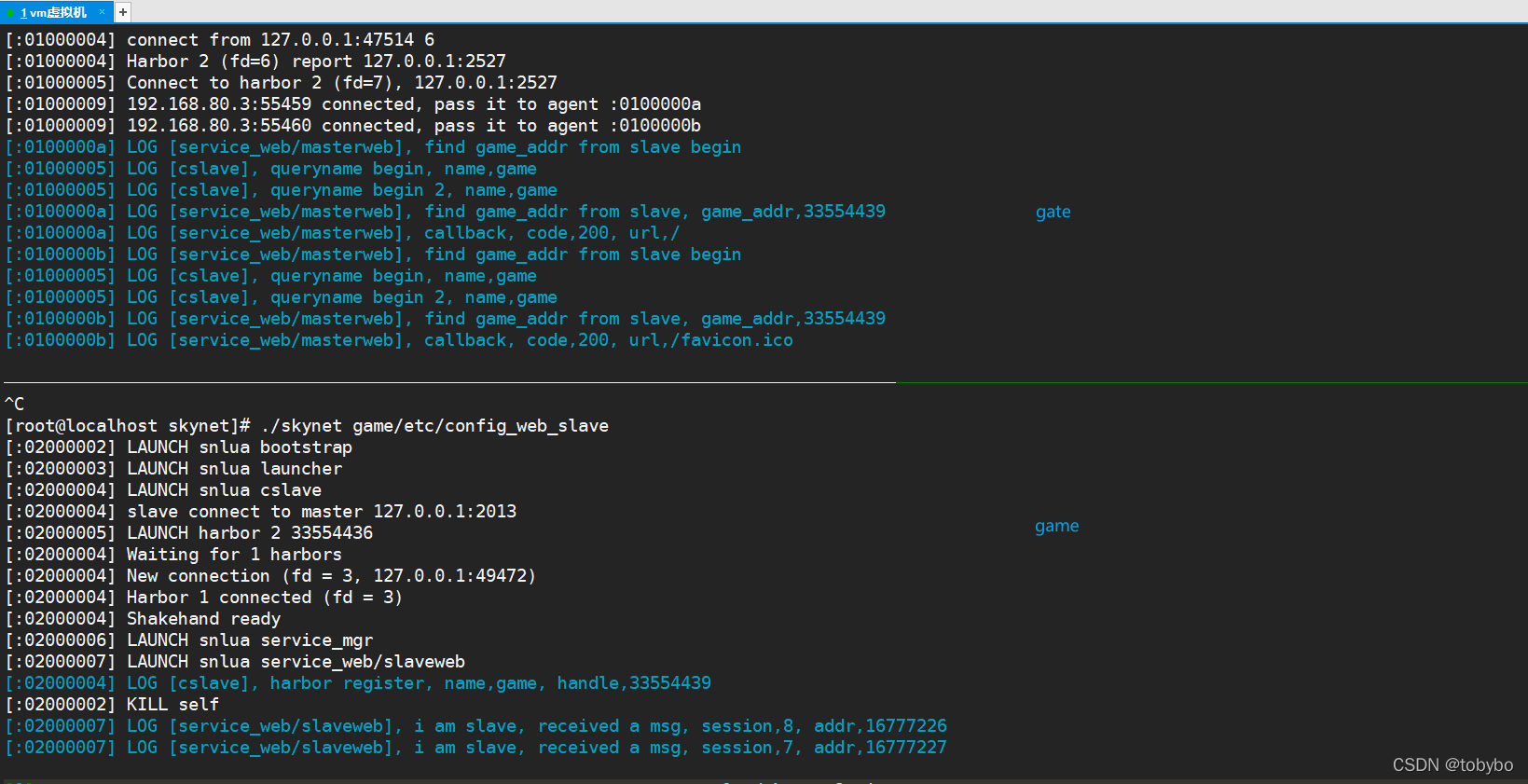Viewport: 1528px width, 784px height.
Task: Click slaveweb line "session,8, addr,16777226"
Action: click(x=476, y=726)
